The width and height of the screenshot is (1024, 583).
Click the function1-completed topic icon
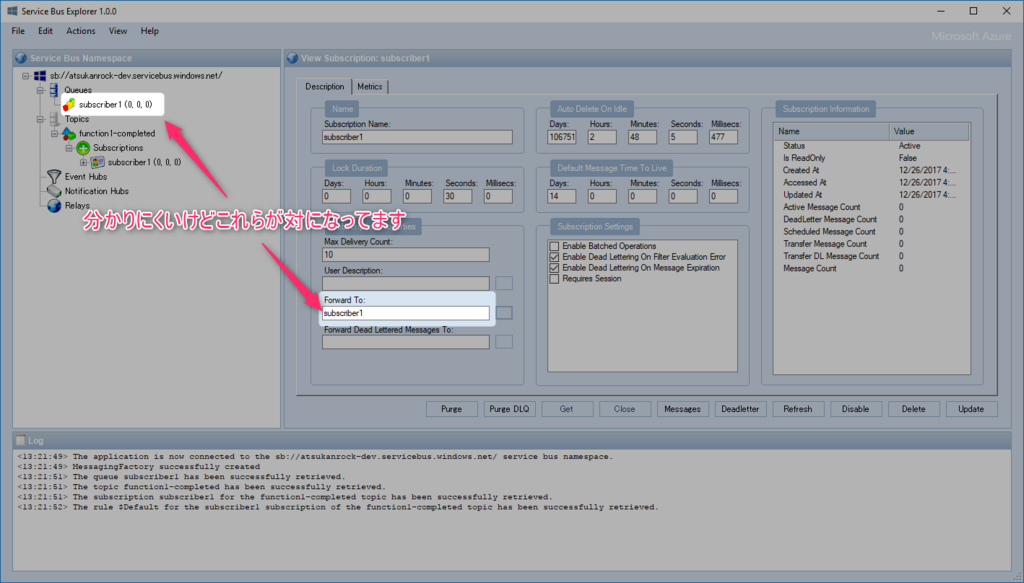69,134
